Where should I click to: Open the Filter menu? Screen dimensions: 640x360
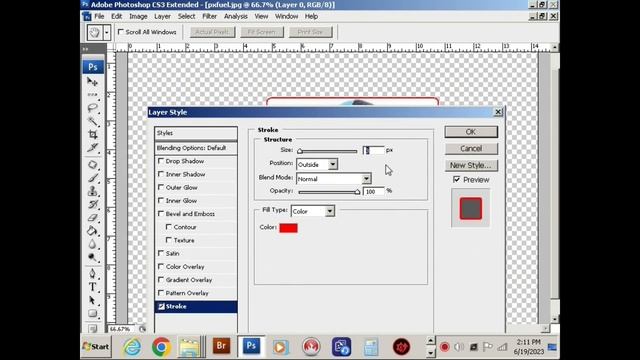[x=209, y=16]
